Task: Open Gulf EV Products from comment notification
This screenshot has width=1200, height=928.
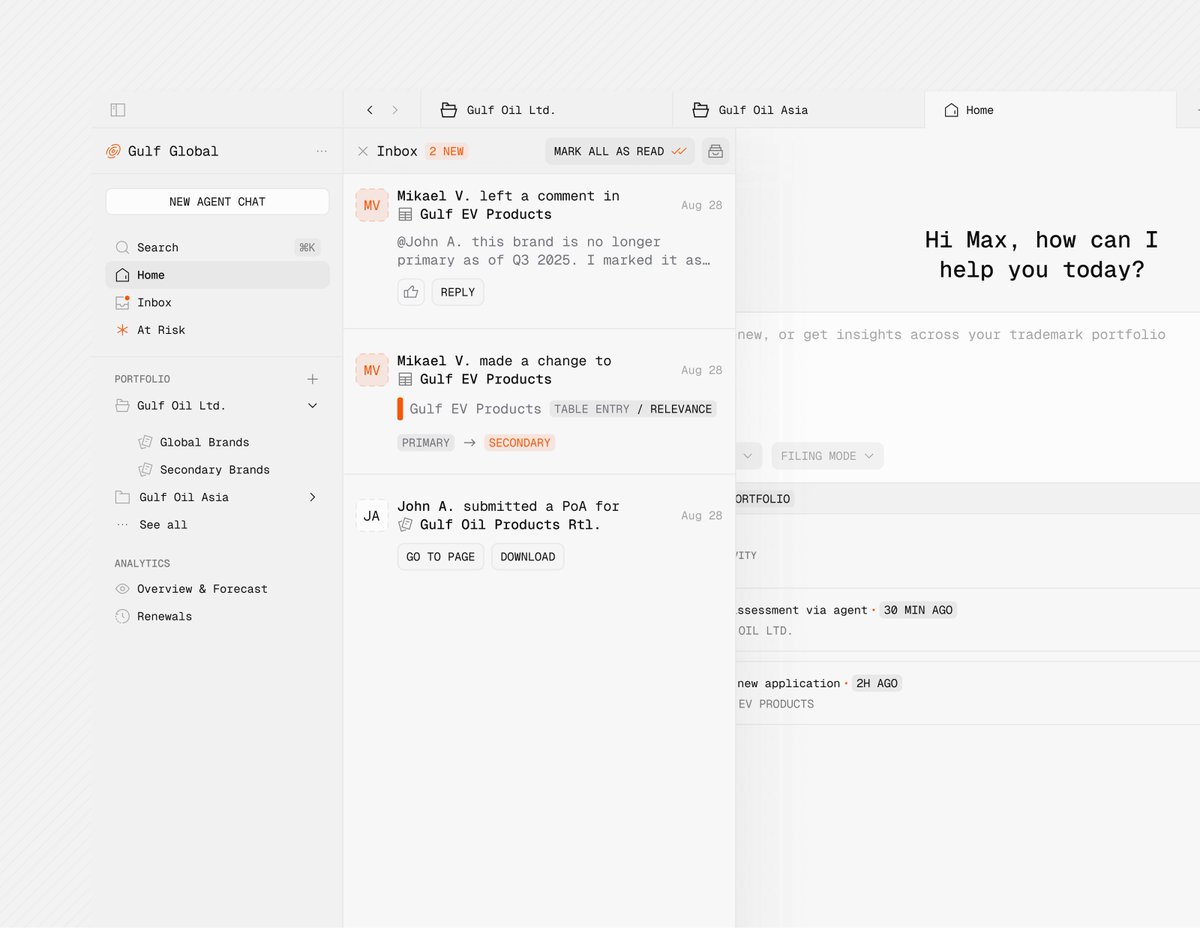Action: click(475, 214)
